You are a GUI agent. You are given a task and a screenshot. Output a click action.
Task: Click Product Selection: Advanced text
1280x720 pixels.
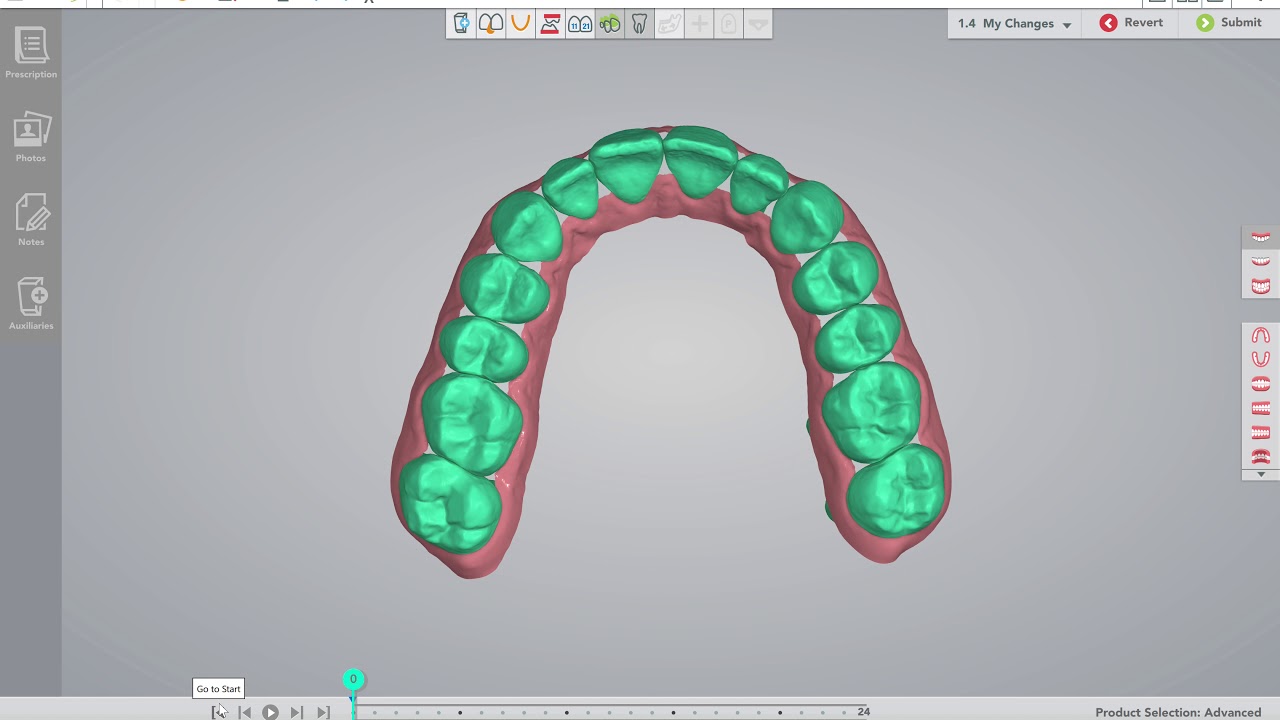[1178, 712]
